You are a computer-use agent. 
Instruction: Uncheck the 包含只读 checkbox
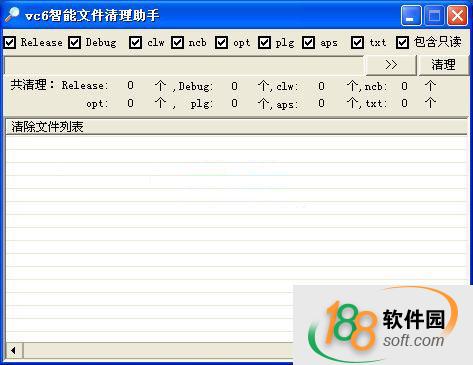coord(402,43)
